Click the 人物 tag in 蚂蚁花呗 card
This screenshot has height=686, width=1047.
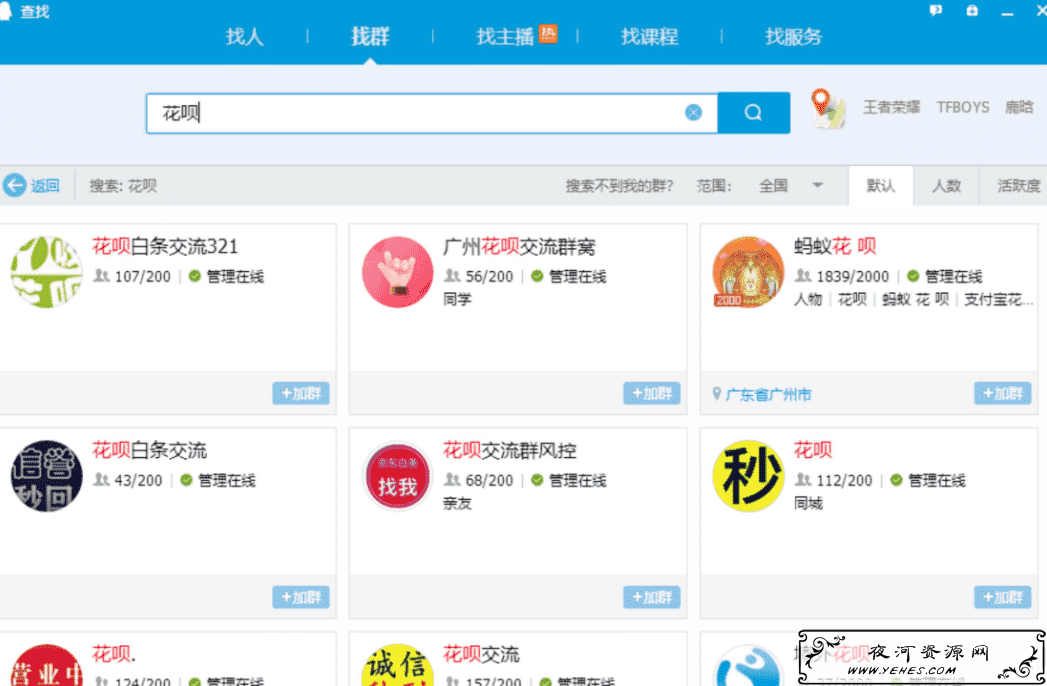[x=808, y=299]
